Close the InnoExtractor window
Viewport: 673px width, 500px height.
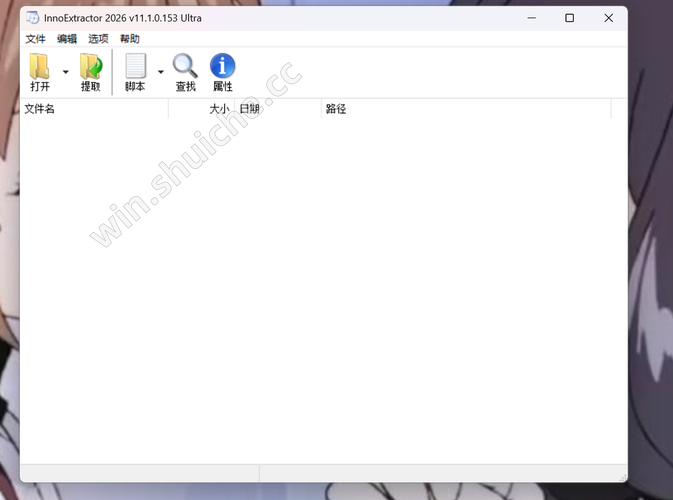click(608, 18)
